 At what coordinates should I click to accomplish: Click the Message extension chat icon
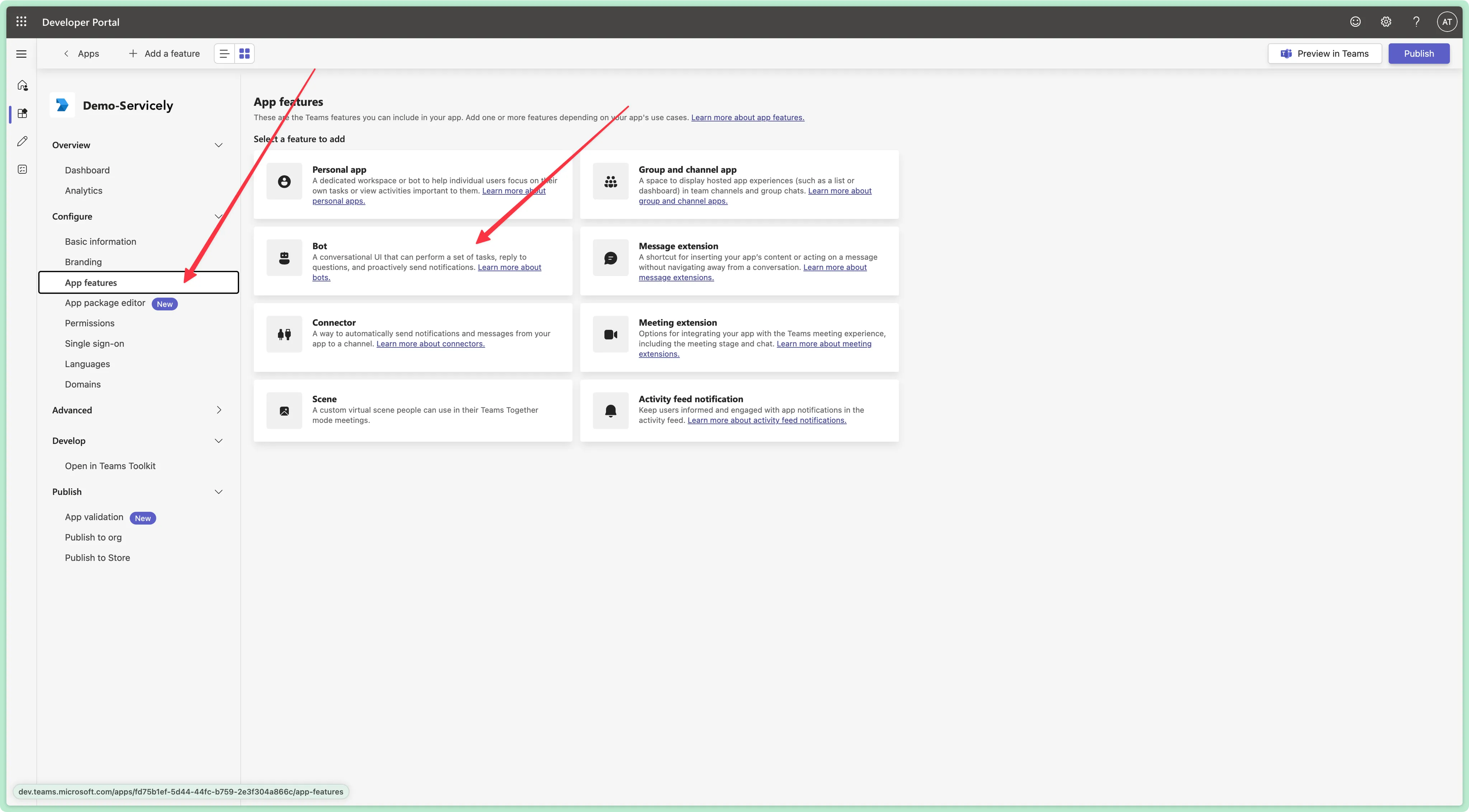coord(611,258)
